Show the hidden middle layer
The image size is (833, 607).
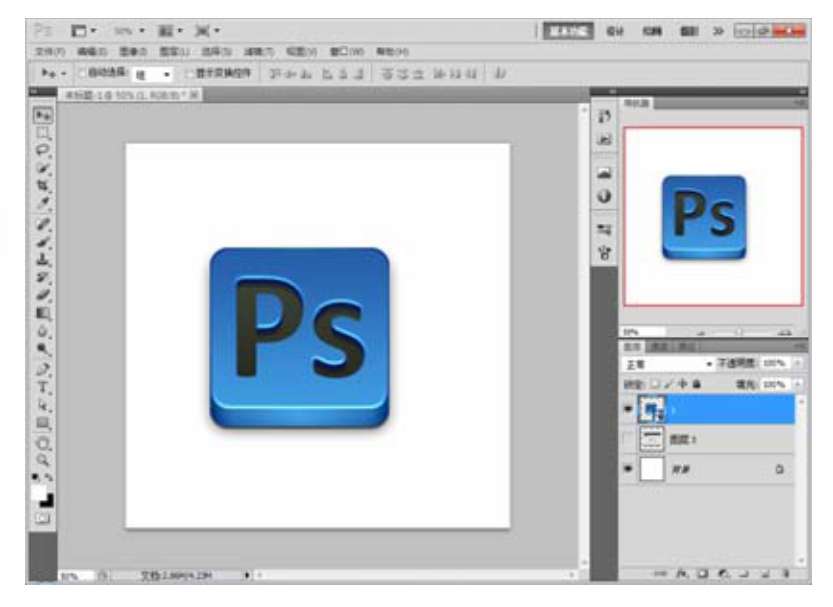(x=628, y=439)
